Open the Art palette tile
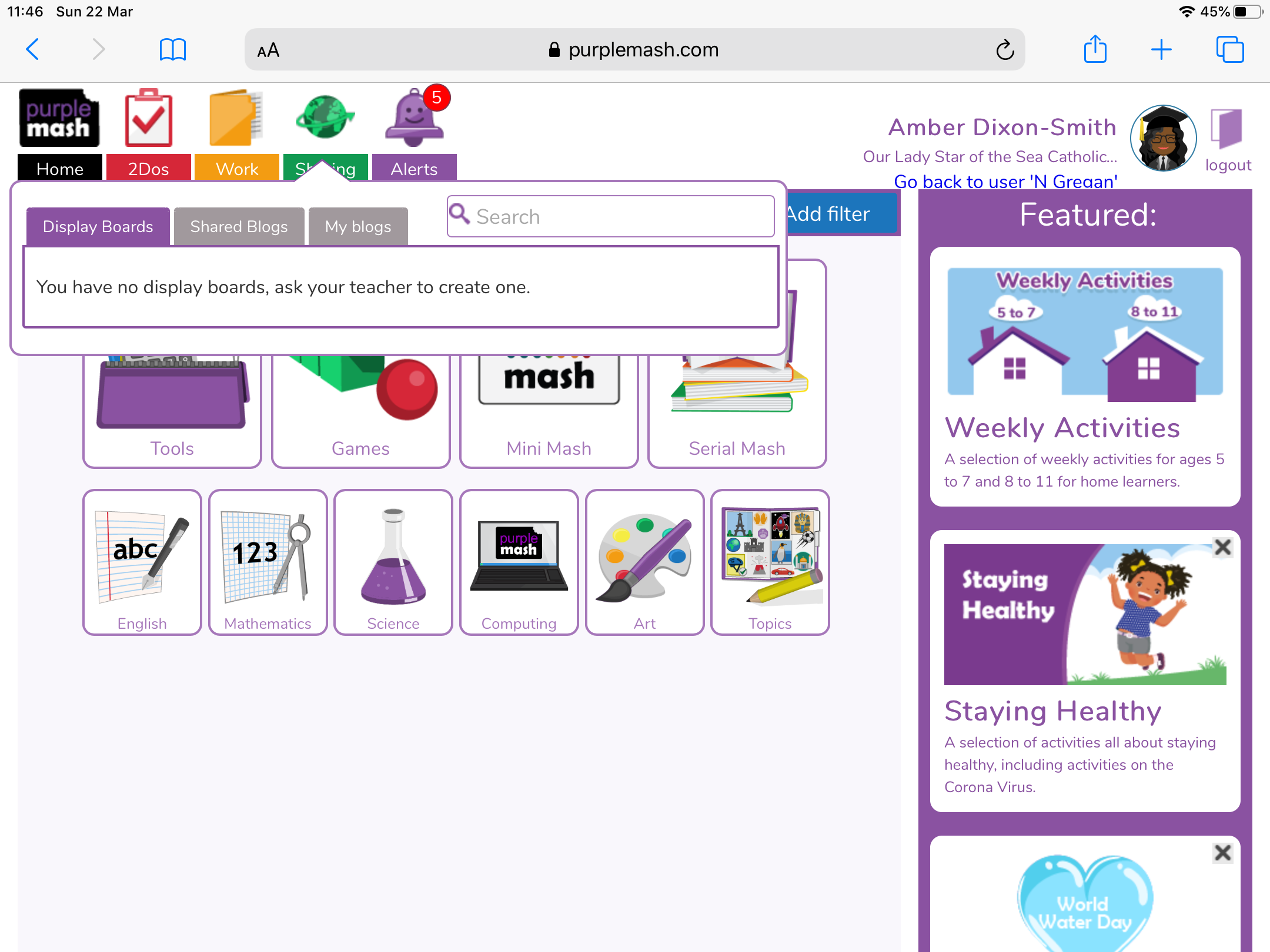Viewport: 1270px width, 952px height. [x=644, y=562]
